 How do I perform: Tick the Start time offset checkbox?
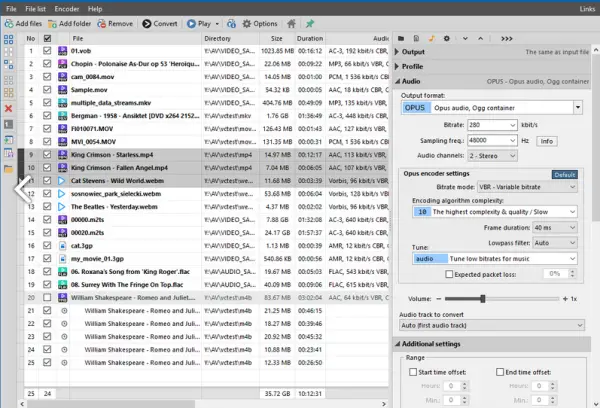(x=413, y=372)
